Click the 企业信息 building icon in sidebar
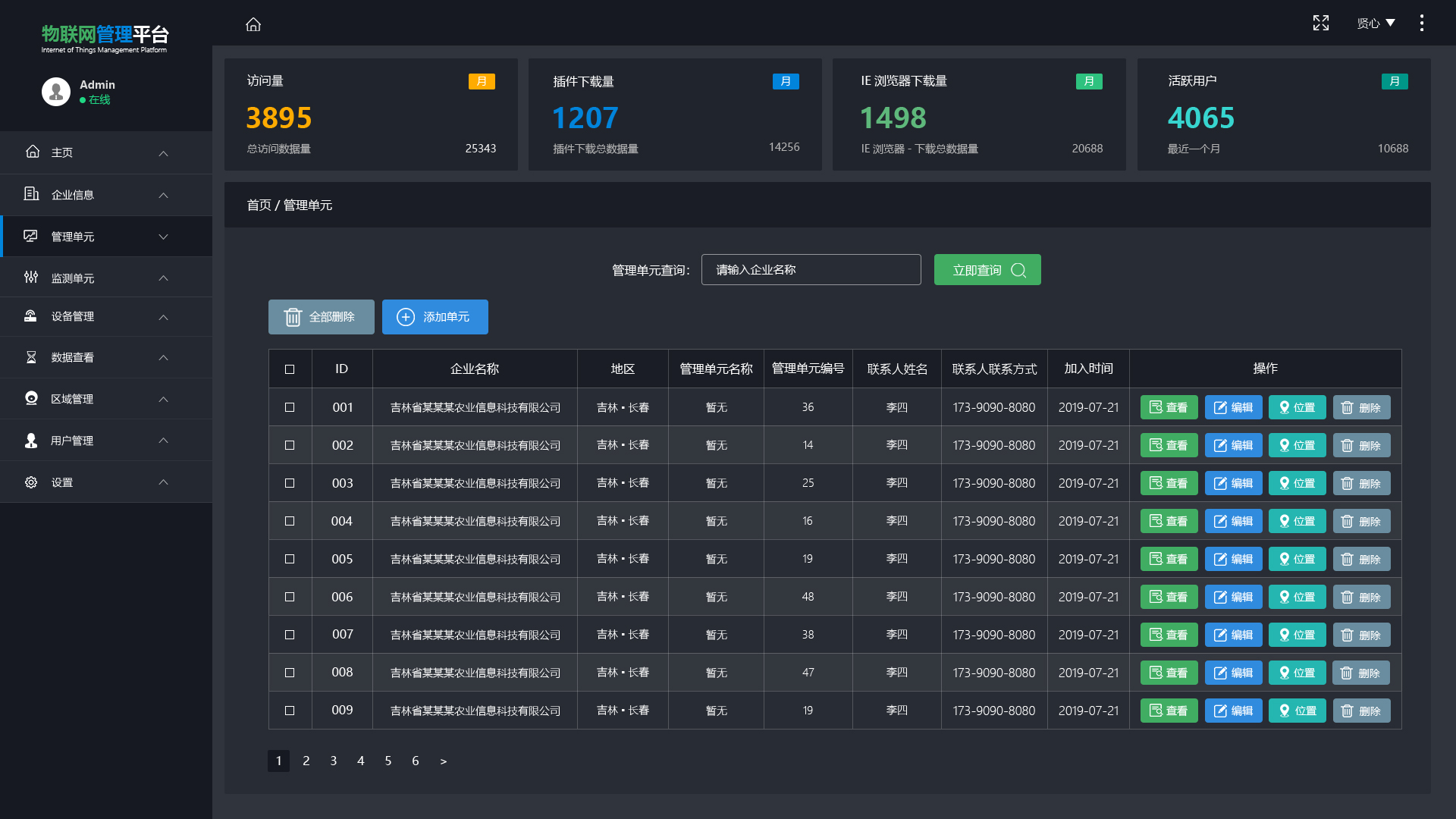The width and height of the screenshot is (1456, 819). click(31, 194)
